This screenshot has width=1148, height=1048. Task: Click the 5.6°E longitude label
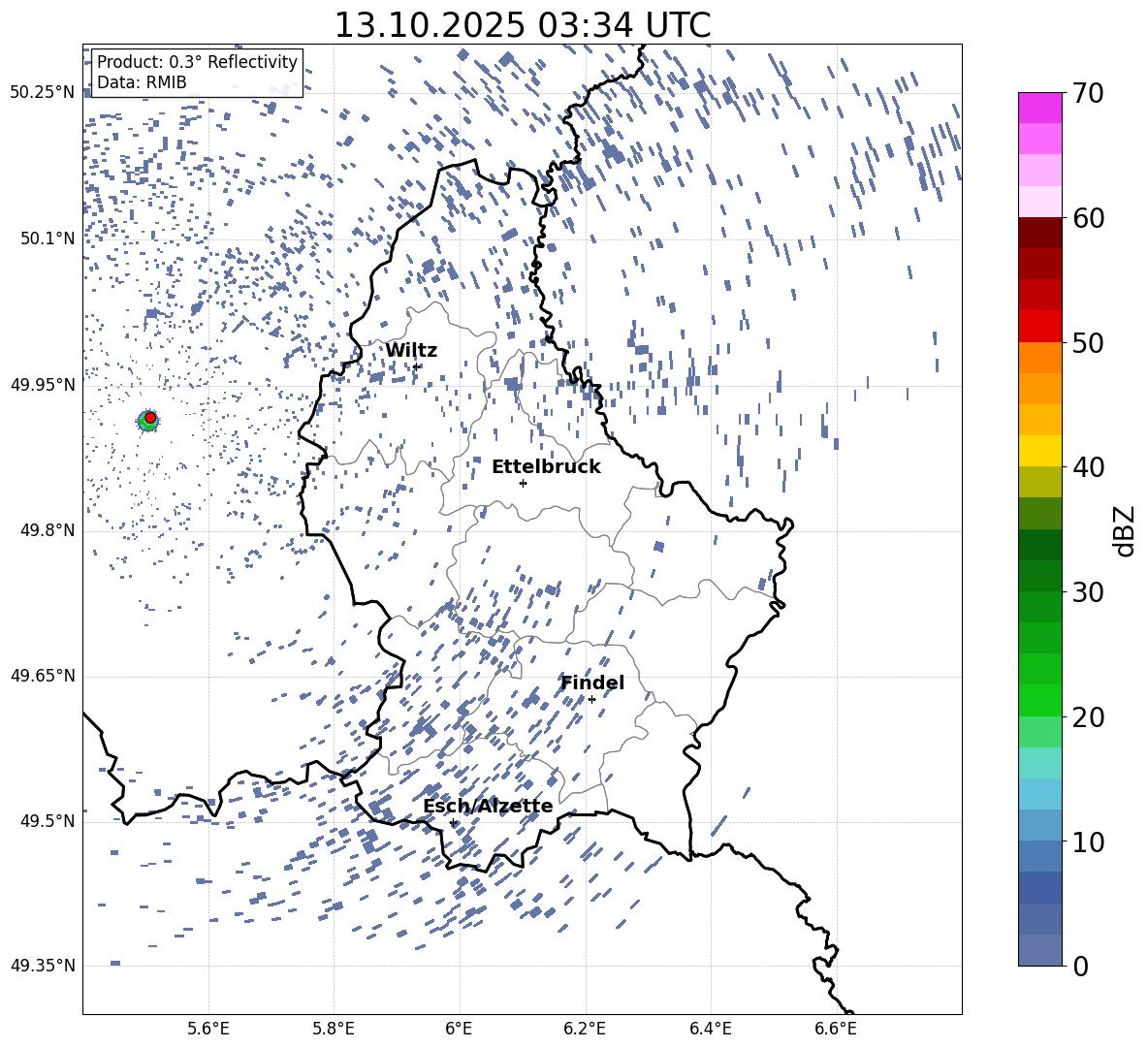coord(208,1029)
